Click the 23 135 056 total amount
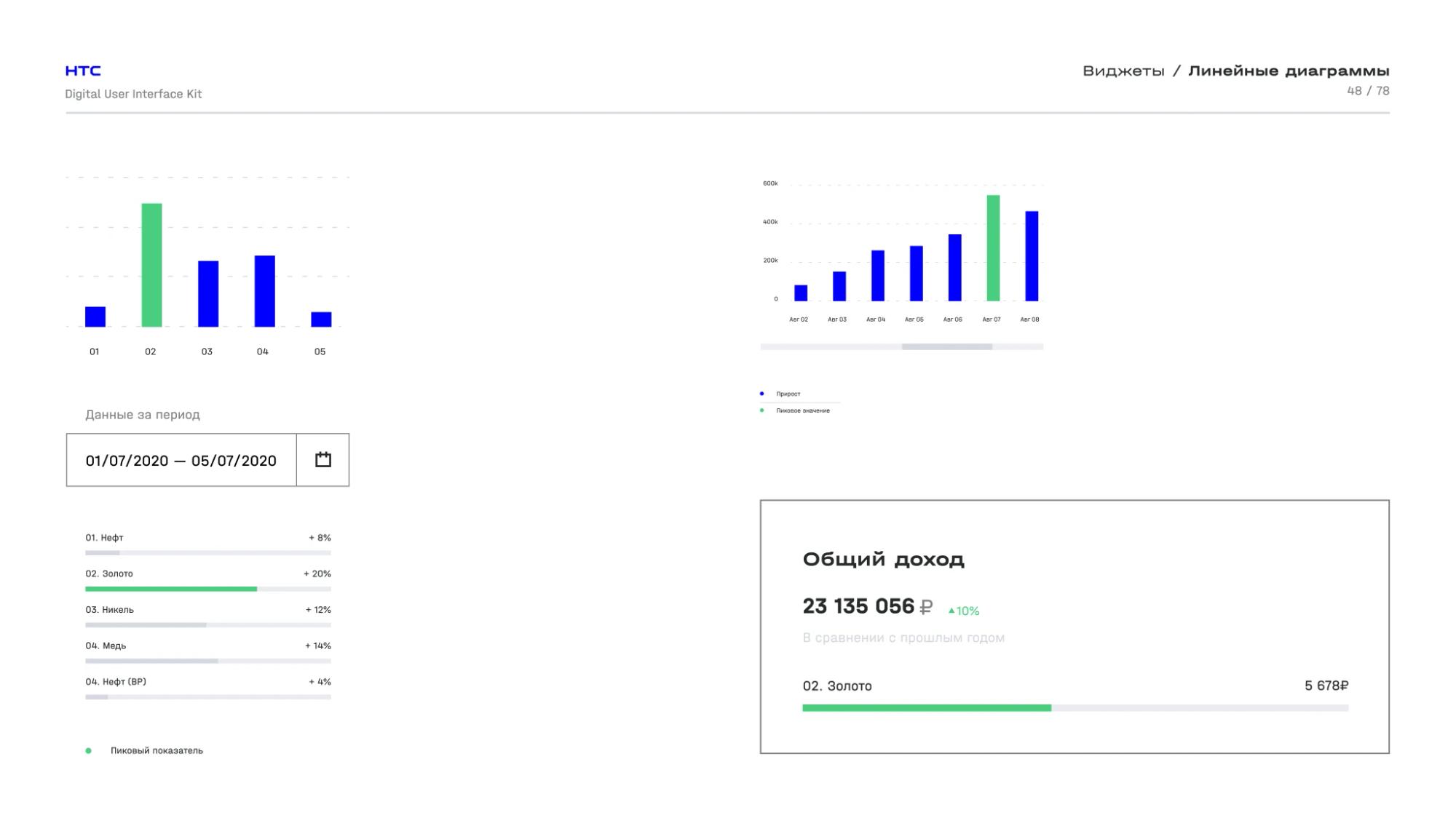 coord(858,606)
